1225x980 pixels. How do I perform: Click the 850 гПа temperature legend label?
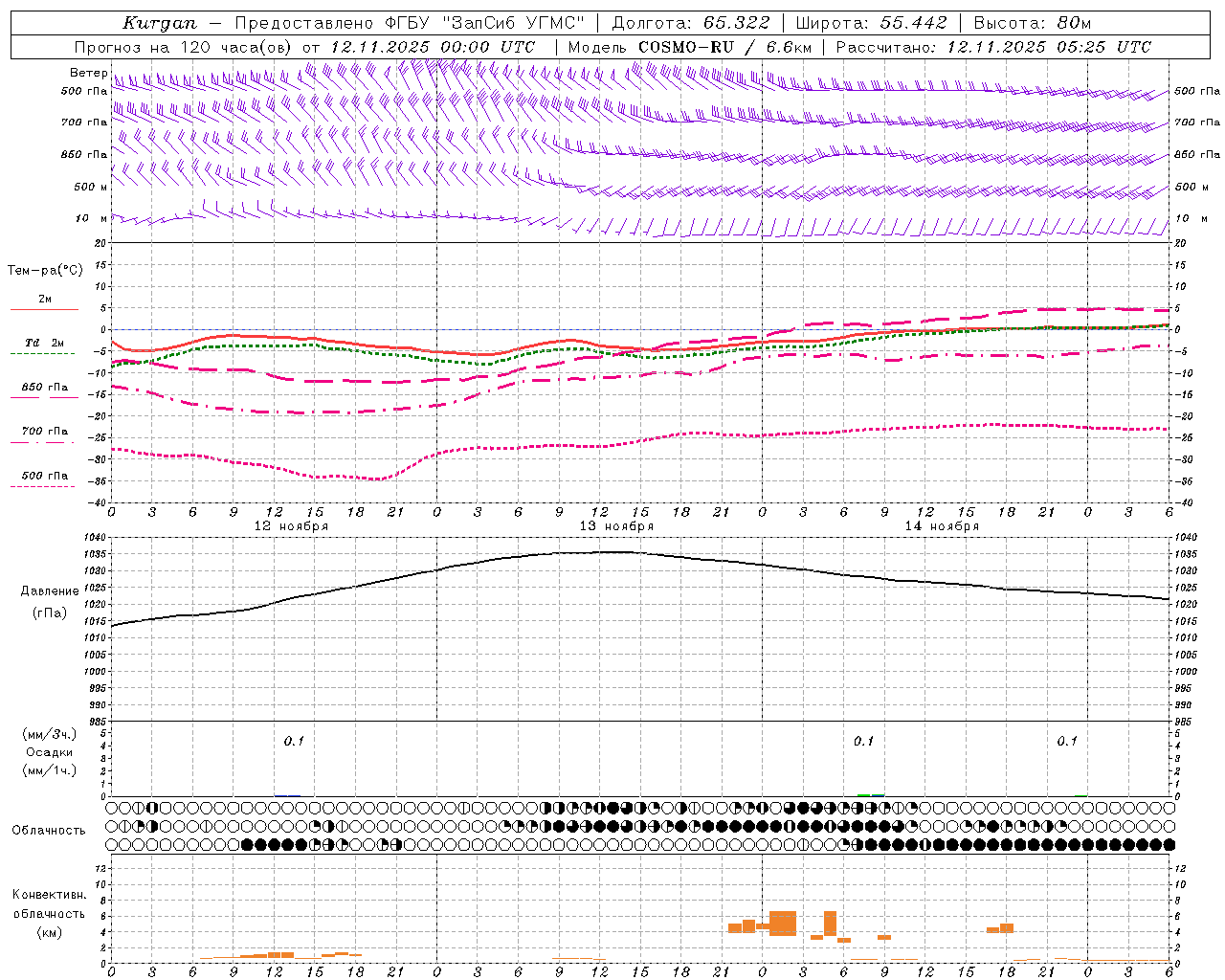[44, 388]
